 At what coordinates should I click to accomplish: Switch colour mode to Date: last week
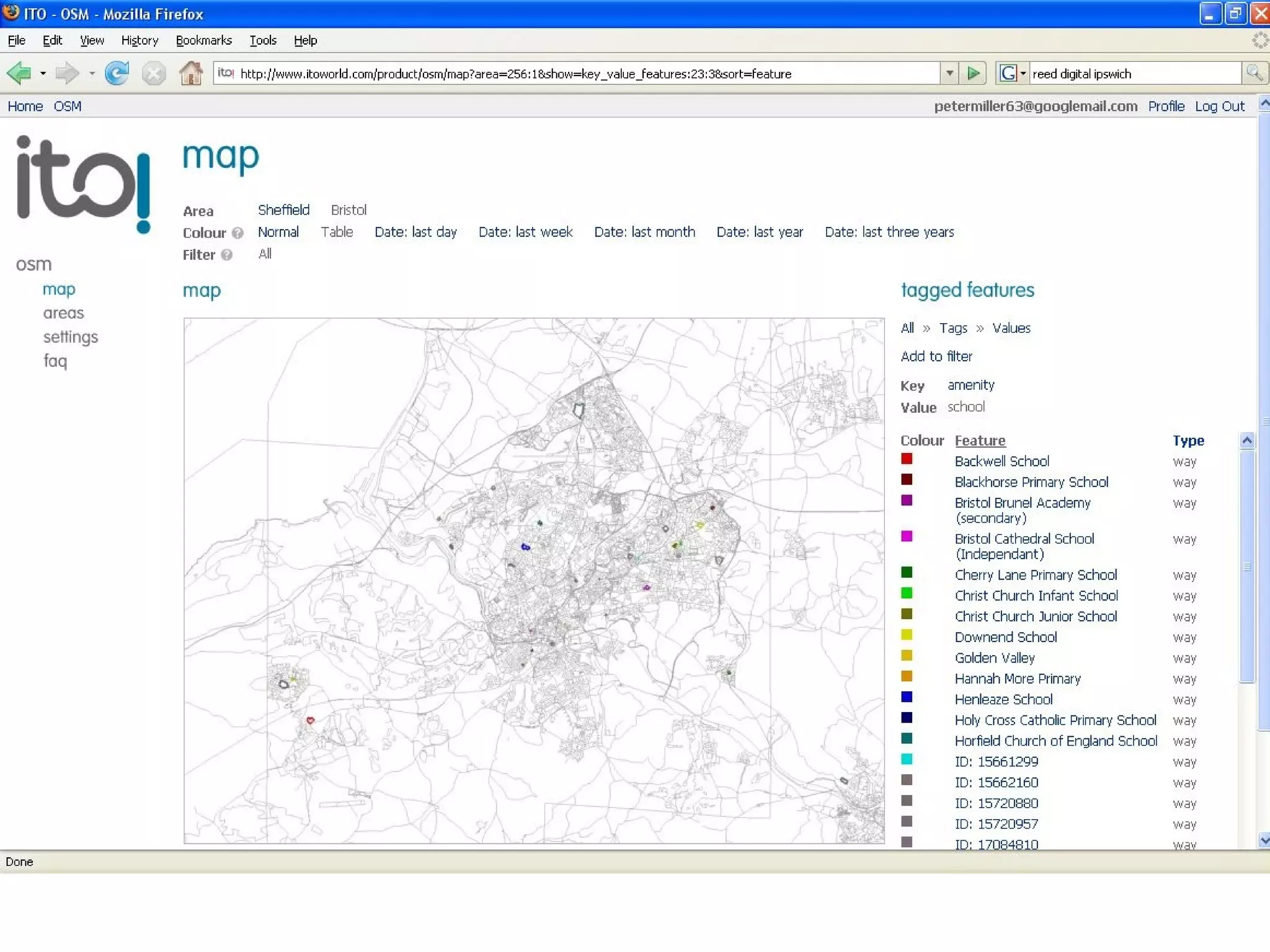tap(525, 232)
